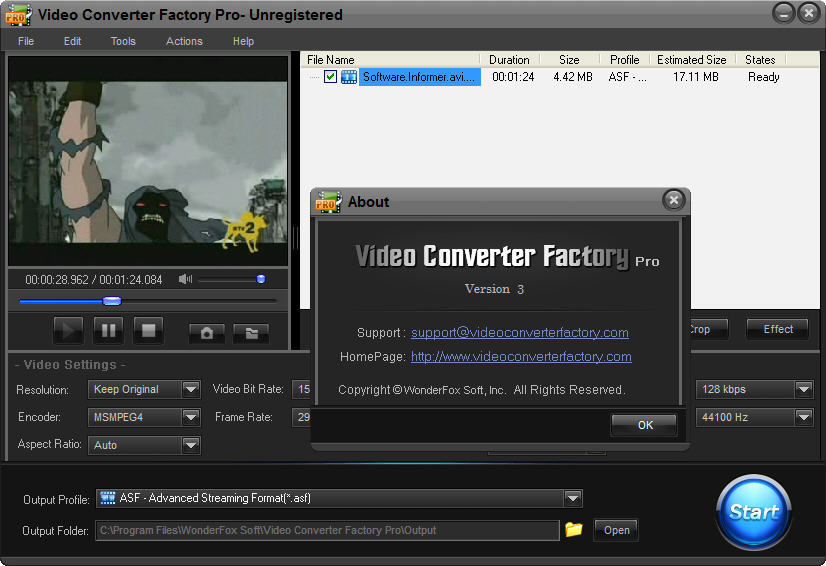Expand the Output Profile dropdown

pyautogui.click(x=573, y=498)
